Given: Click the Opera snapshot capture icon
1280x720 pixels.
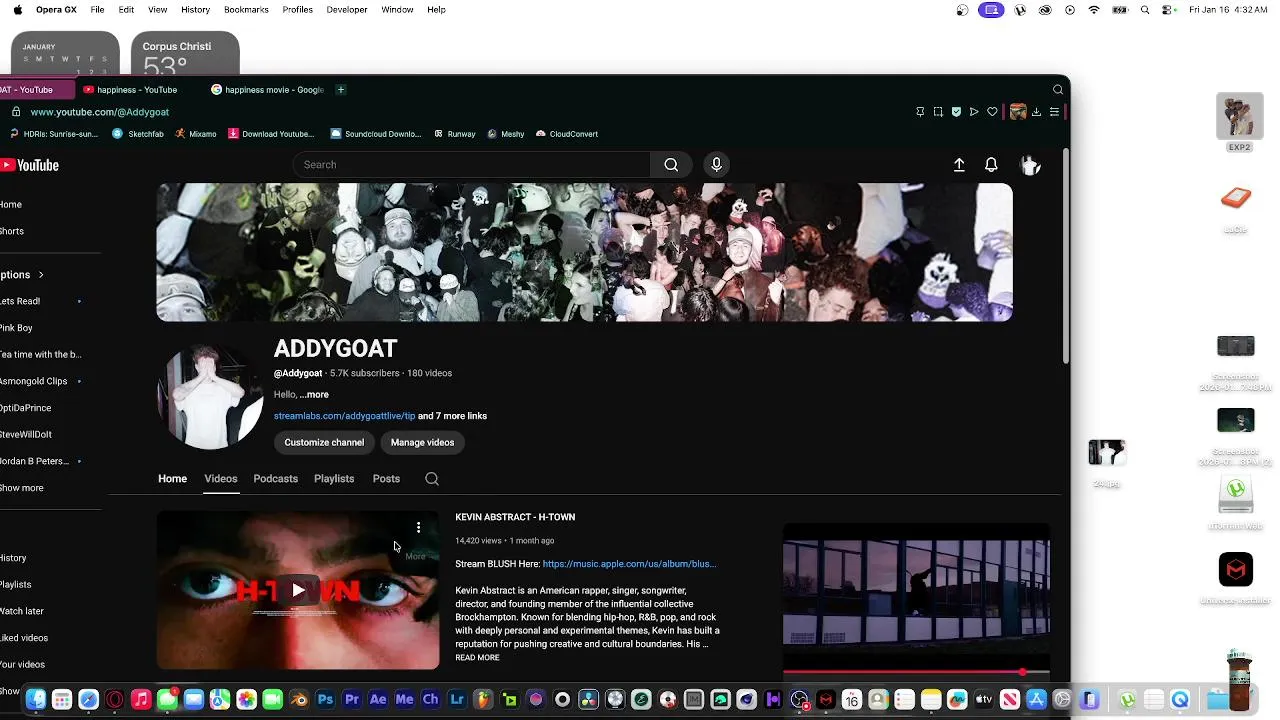Looking at the screenshot, I should click(938, 112).
